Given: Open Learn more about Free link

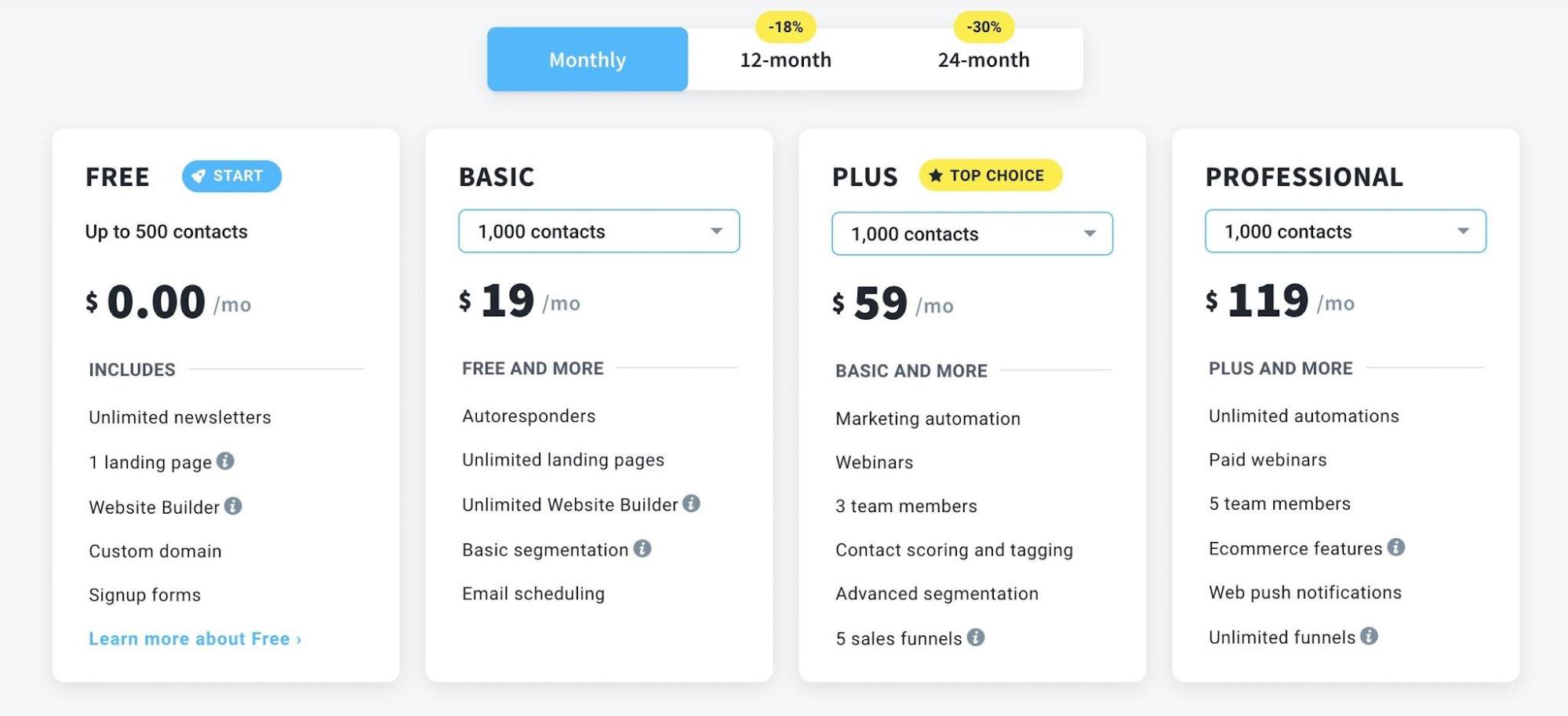Looking at the screenshot, I should click(x=195, y=639).
